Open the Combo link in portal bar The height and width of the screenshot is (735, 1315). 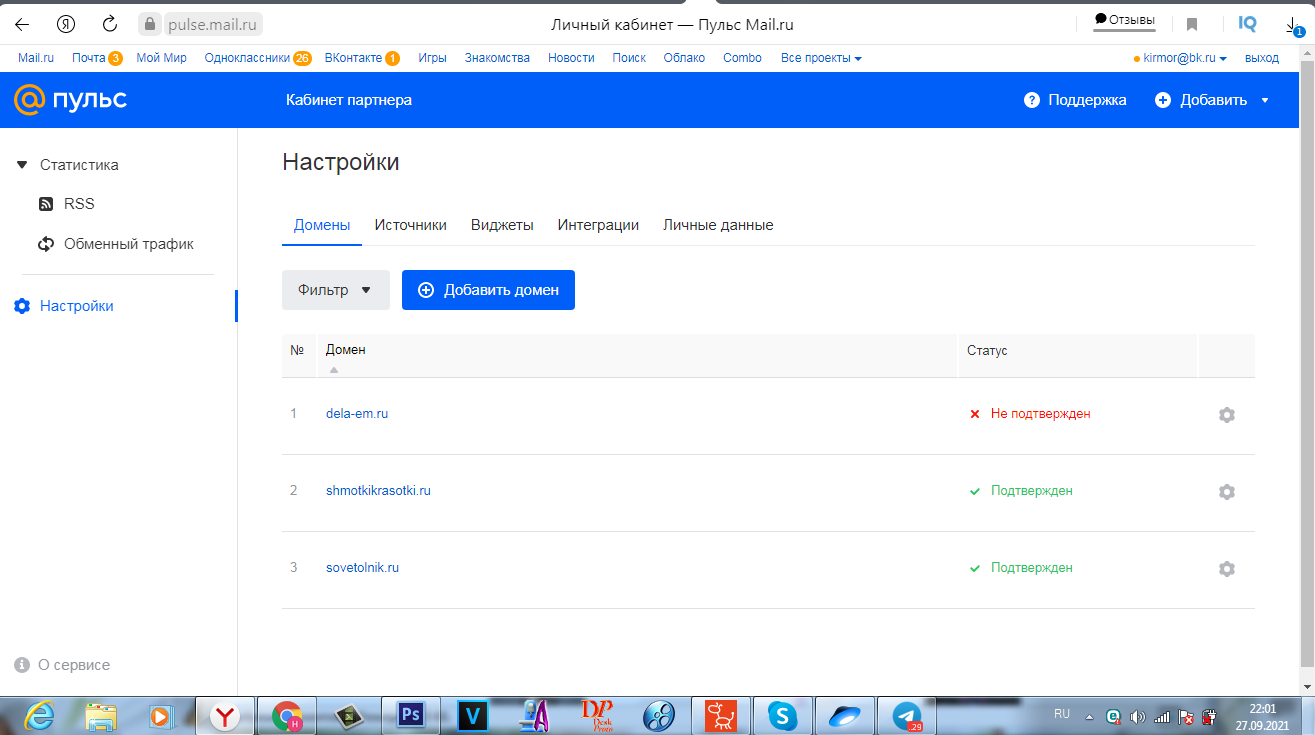pyautogui.click(x=742, y=58)
